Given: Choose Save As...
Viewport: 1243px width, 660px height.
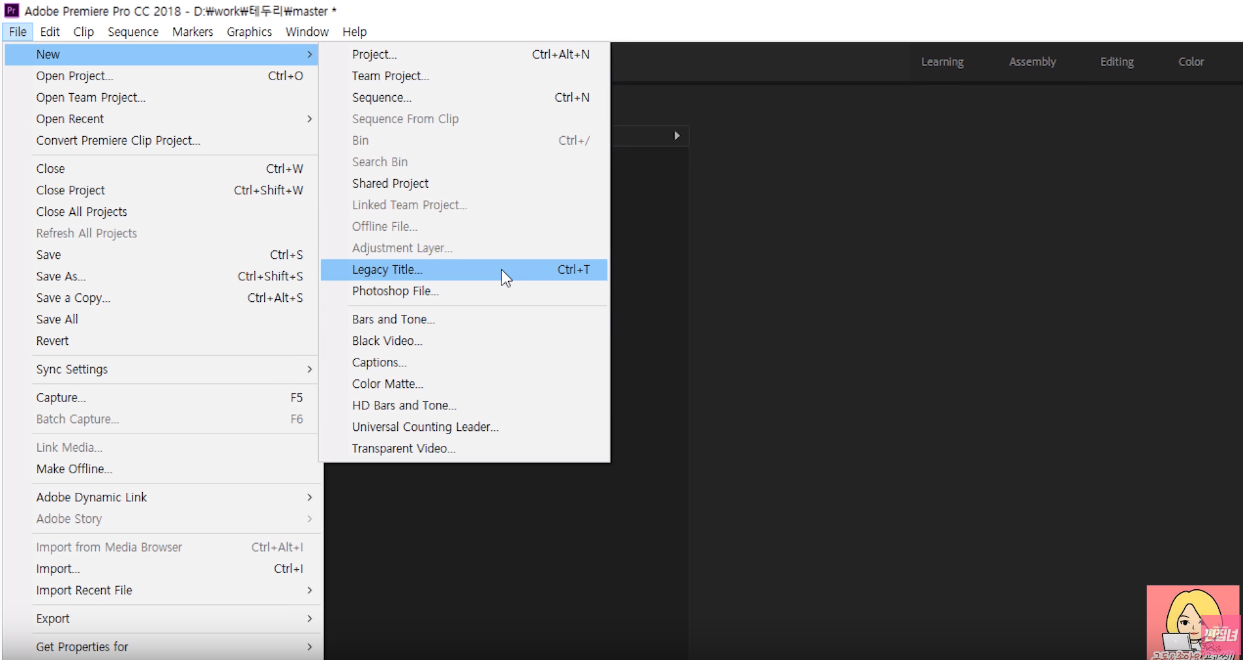Looking at the screenshot, I should point(161,276).
